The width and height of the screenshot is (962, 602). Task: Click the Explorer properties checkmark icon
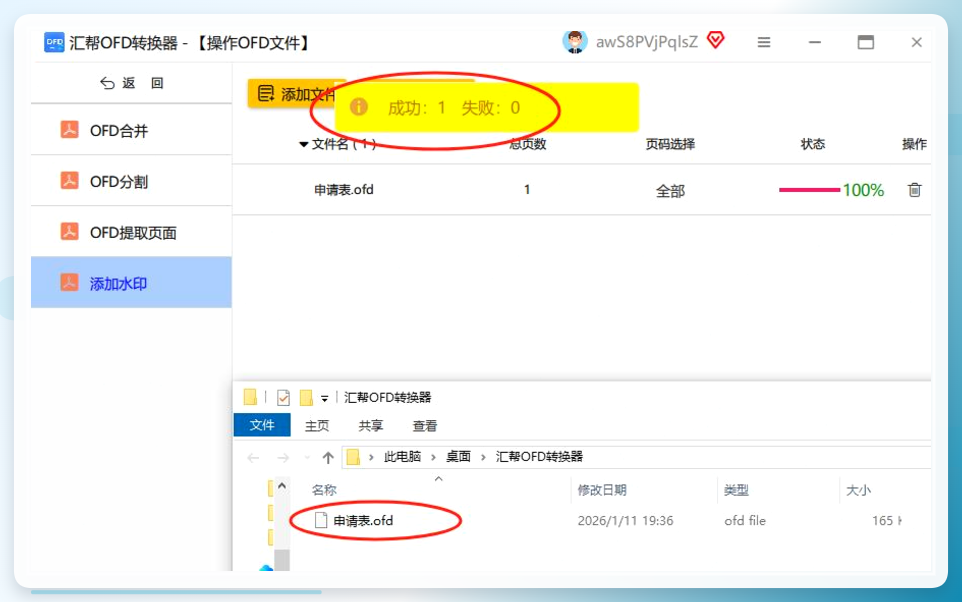pos(283,398)
